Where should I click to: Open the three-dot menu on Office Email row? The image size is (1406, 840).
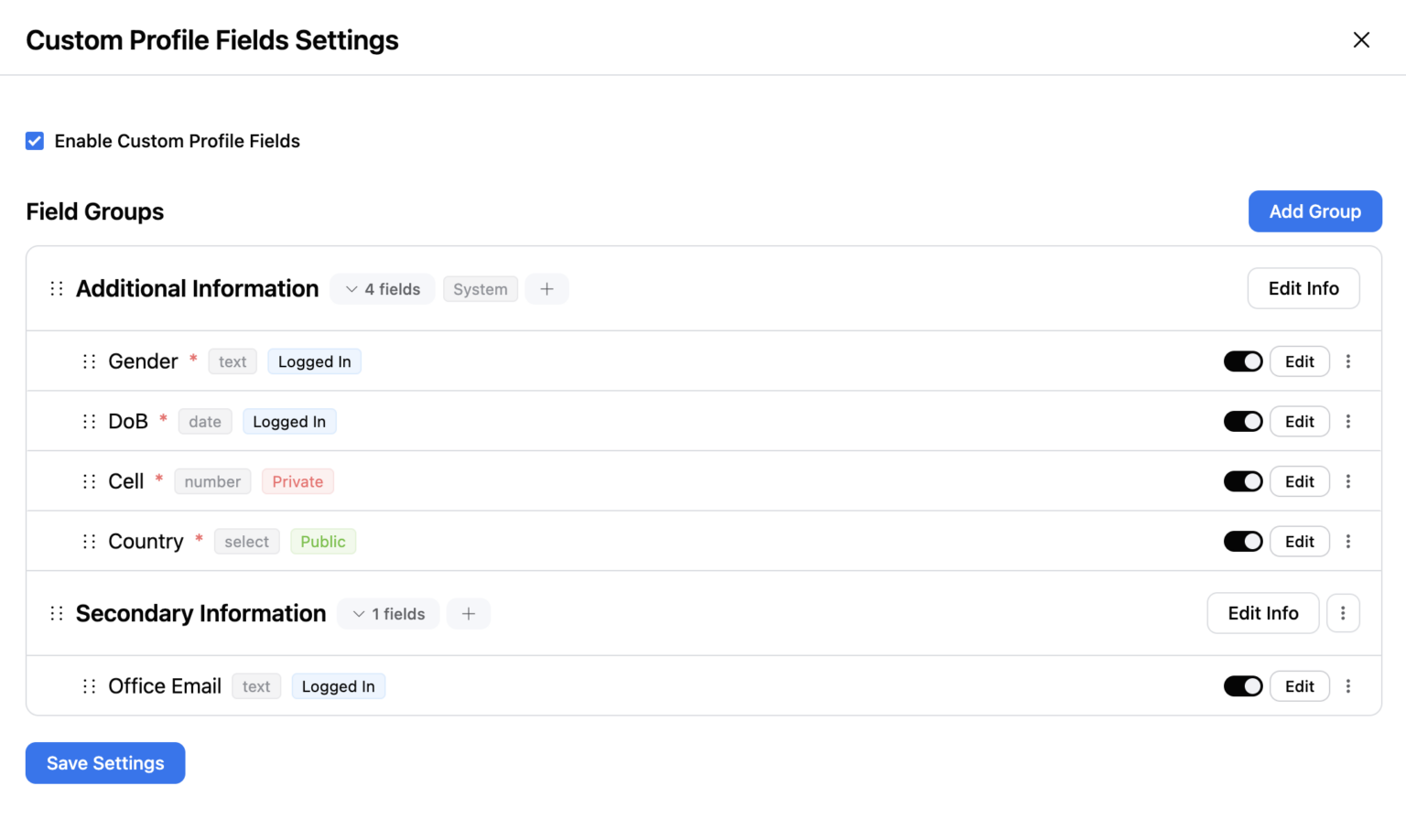click(1348, 685)
